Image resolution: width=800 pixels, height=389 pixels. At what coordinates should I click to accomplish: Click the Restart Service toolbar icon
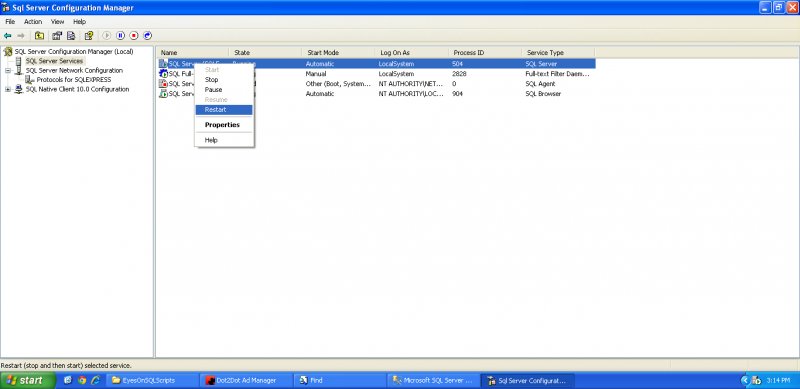coord(147,36)
